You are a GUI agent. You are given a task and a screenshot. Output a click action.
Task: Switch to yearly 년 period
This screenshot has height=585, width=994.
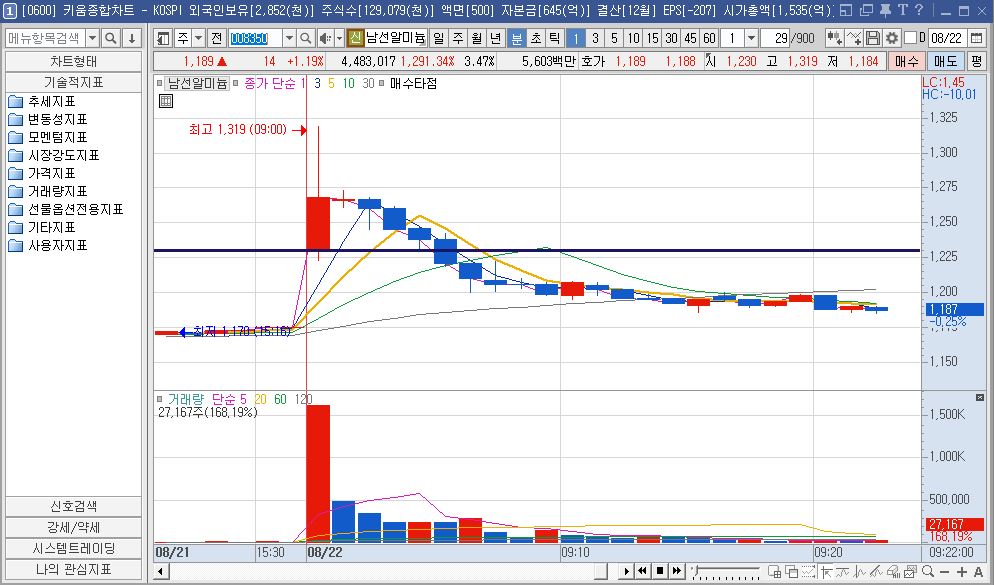496,39
